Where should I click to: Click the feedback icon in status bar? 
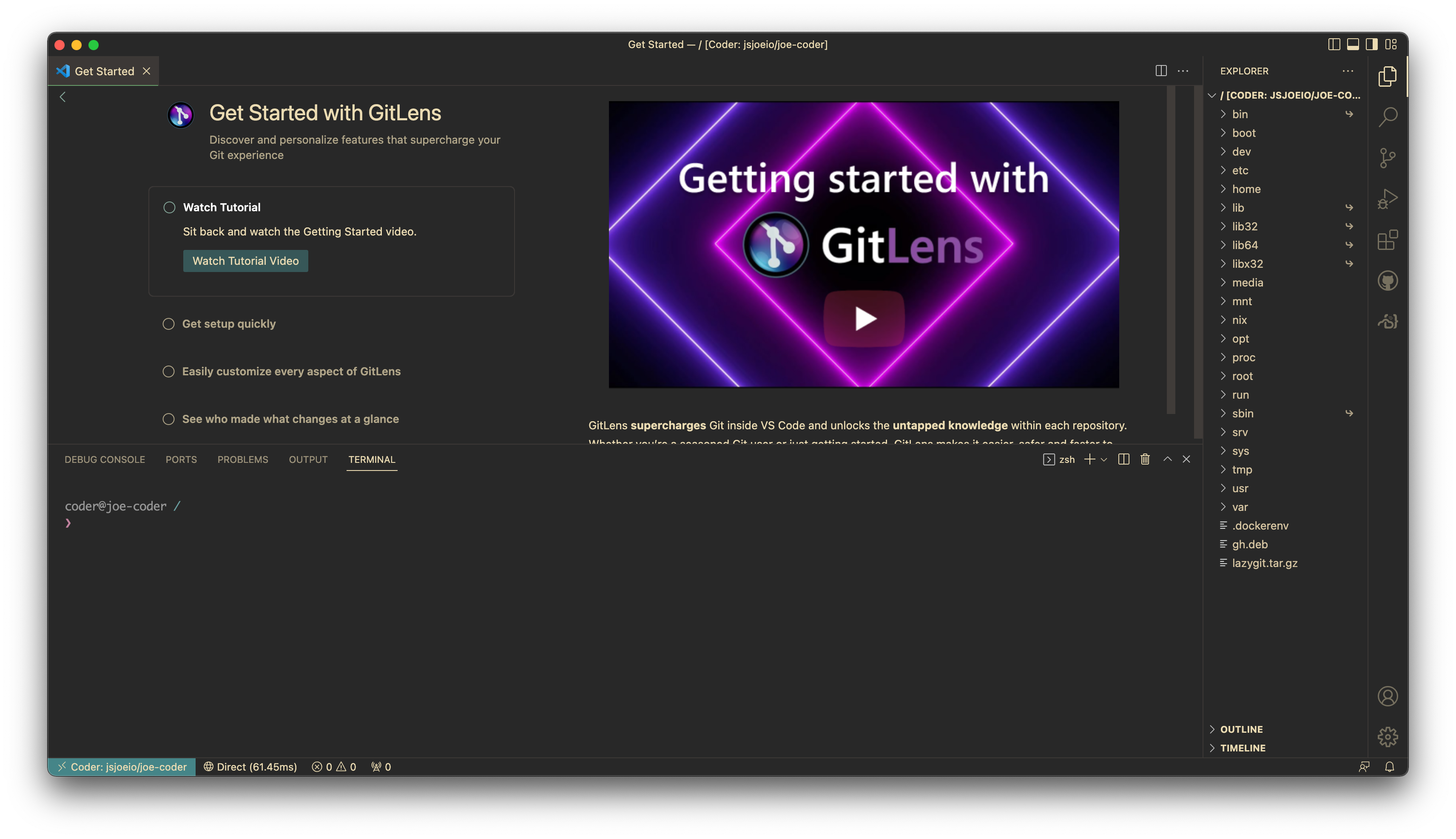pos(1364,766)
